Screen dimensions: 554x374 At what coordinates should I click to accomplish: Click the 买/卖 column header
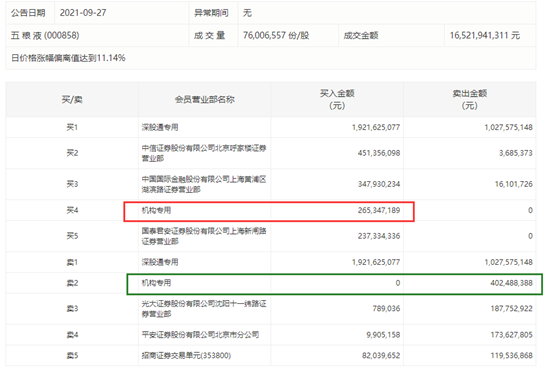point(72,100)
